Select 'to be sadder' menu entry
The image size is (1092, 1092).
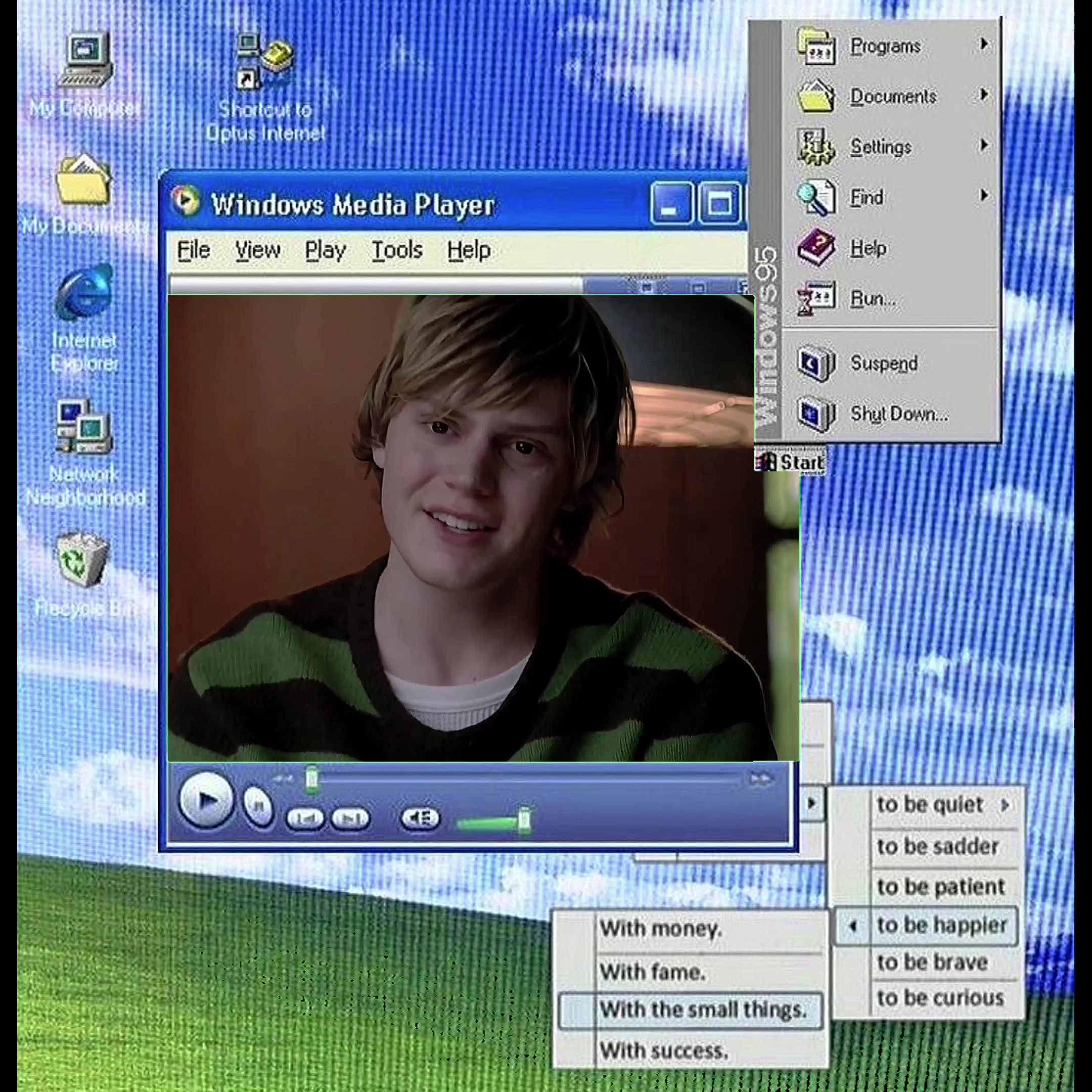click(x=938, y=846)
